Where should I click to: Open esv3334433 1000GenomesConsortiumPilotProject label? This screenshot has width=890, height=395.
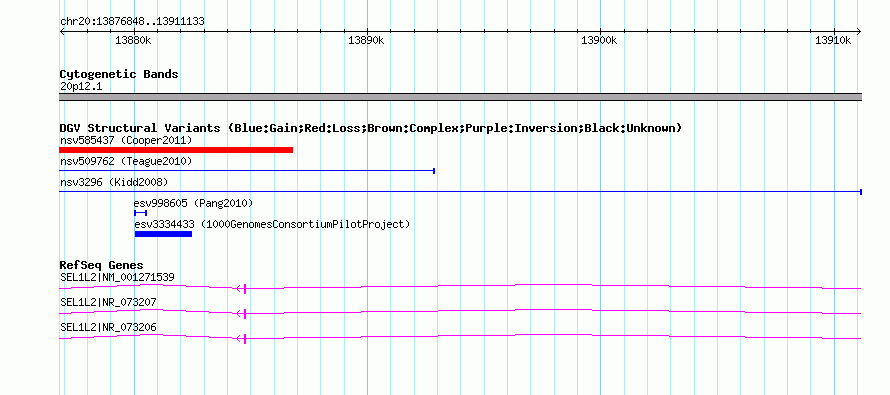coord(272,224)
